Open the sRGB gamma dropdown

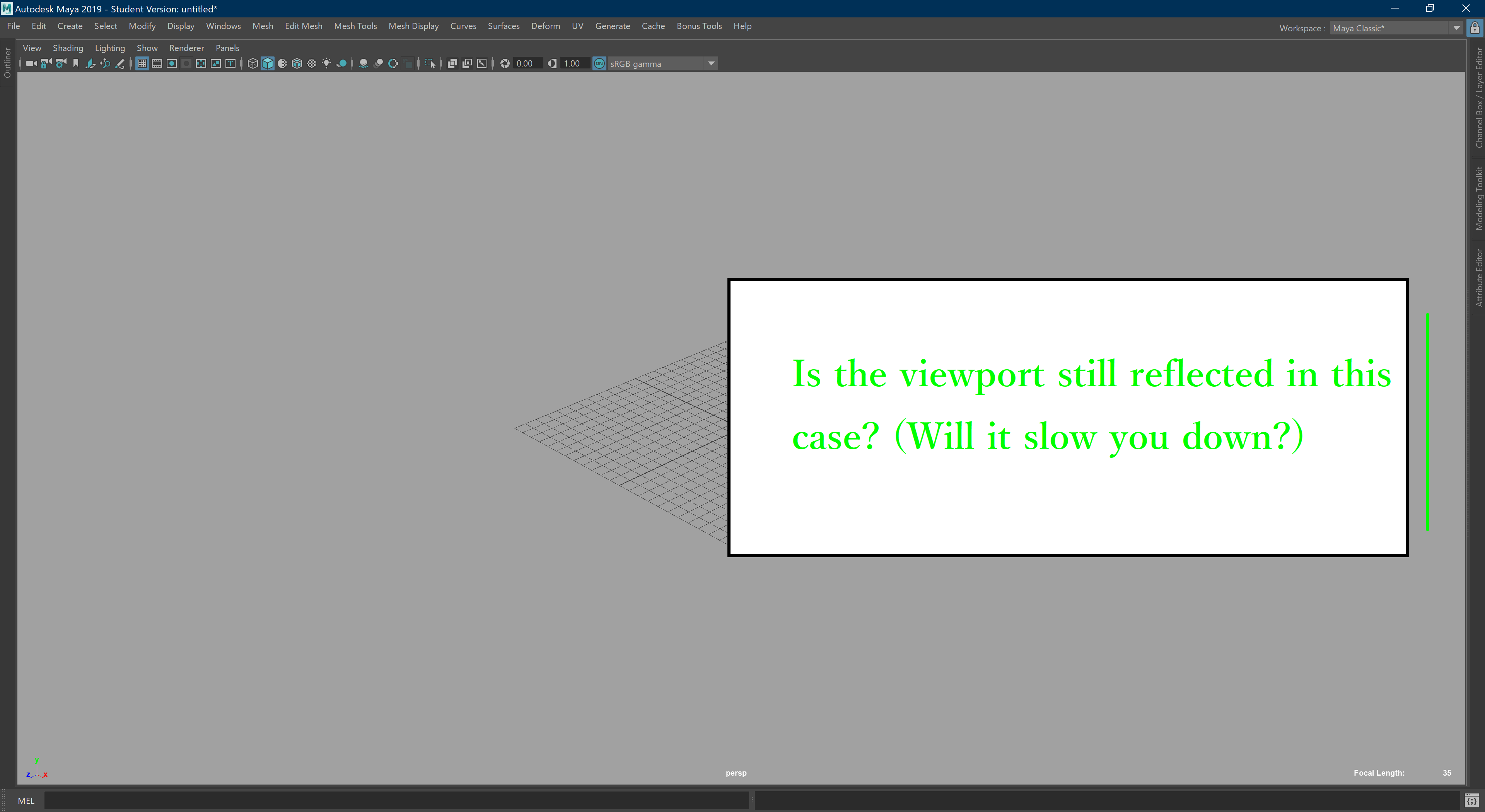click(662, 63)
